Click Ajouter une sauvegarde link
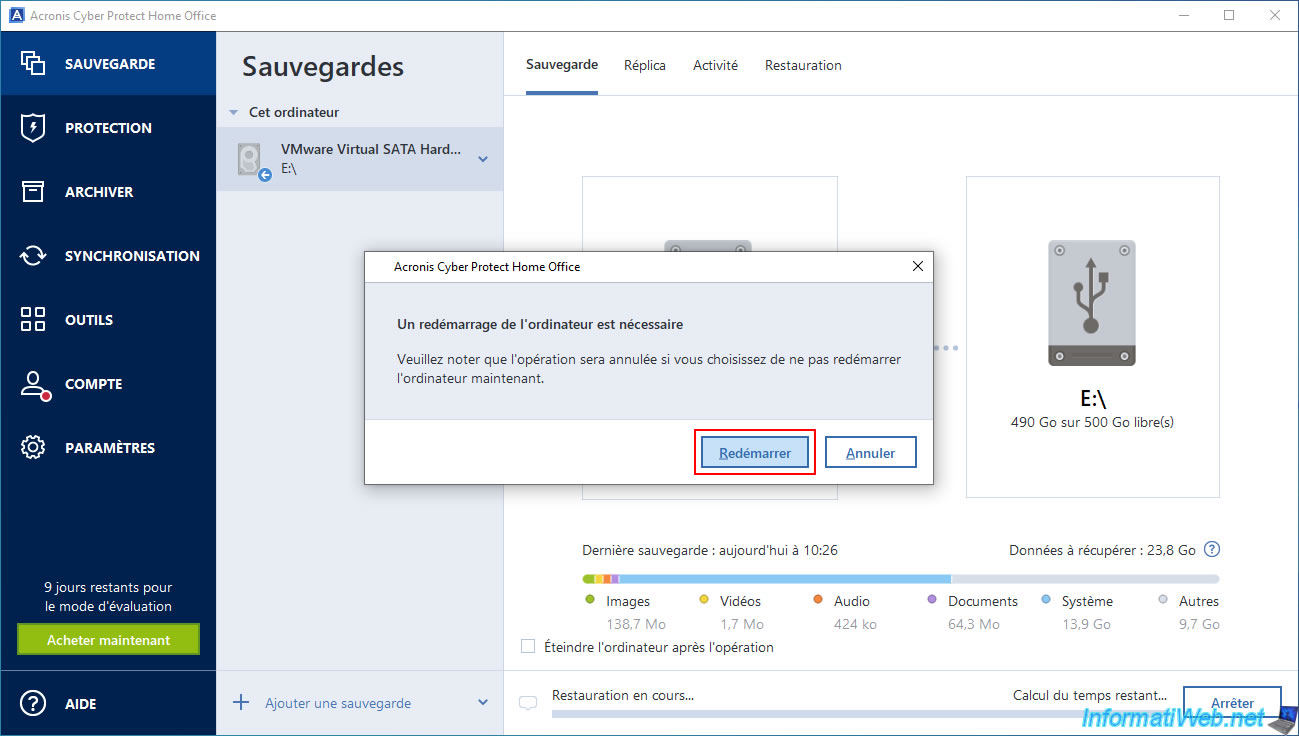 pyautogui.click(x=338, y=703)
